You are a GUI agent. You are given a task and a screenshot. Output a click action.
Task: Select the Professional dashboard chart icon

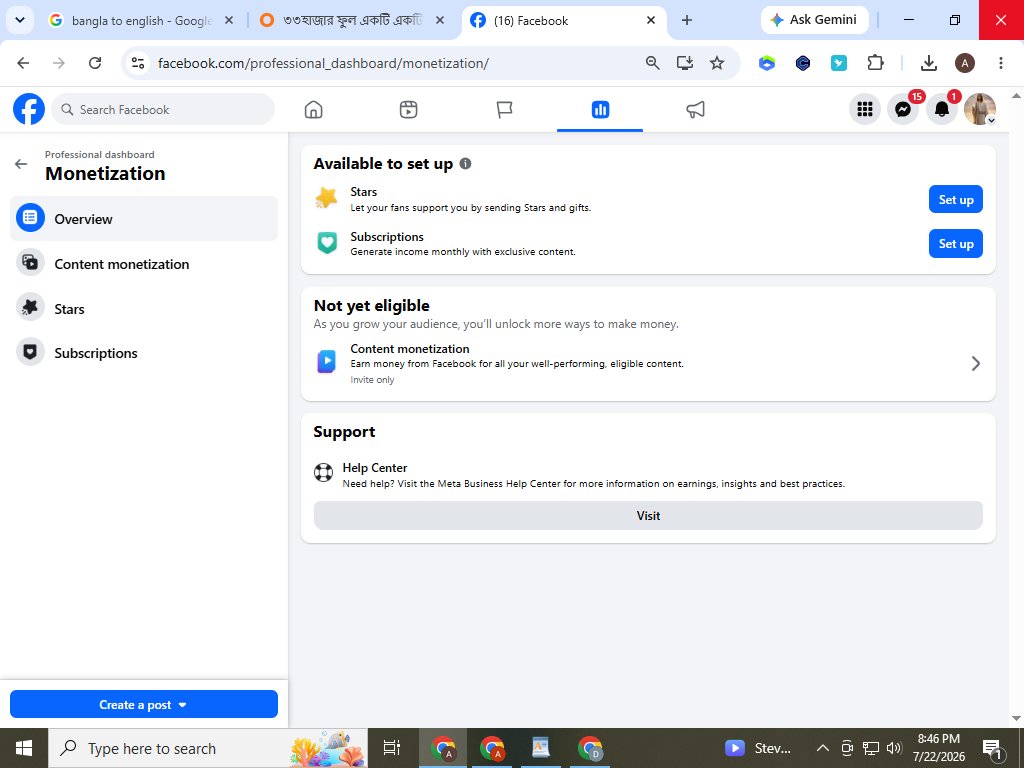[x=600, y=110]
